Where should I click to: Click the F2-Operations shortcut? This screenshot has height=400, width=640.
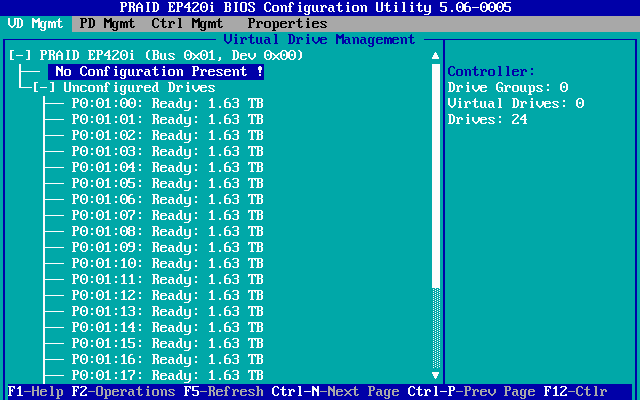point(123,392)
